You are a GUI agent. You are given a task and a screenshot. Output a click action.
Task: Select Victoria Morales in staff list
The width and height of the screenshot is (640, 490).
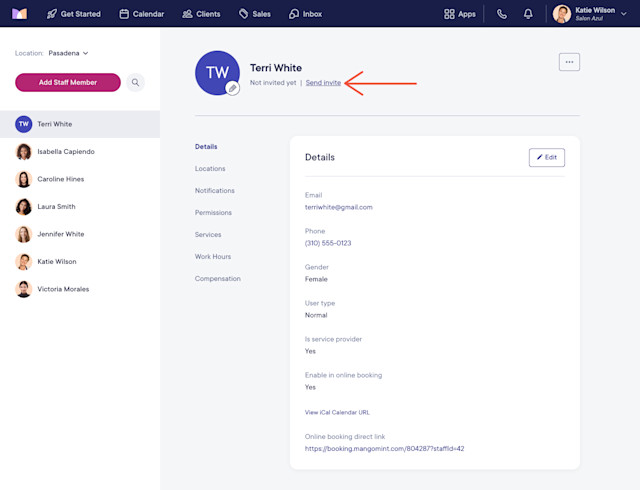(x=80, y=289)
